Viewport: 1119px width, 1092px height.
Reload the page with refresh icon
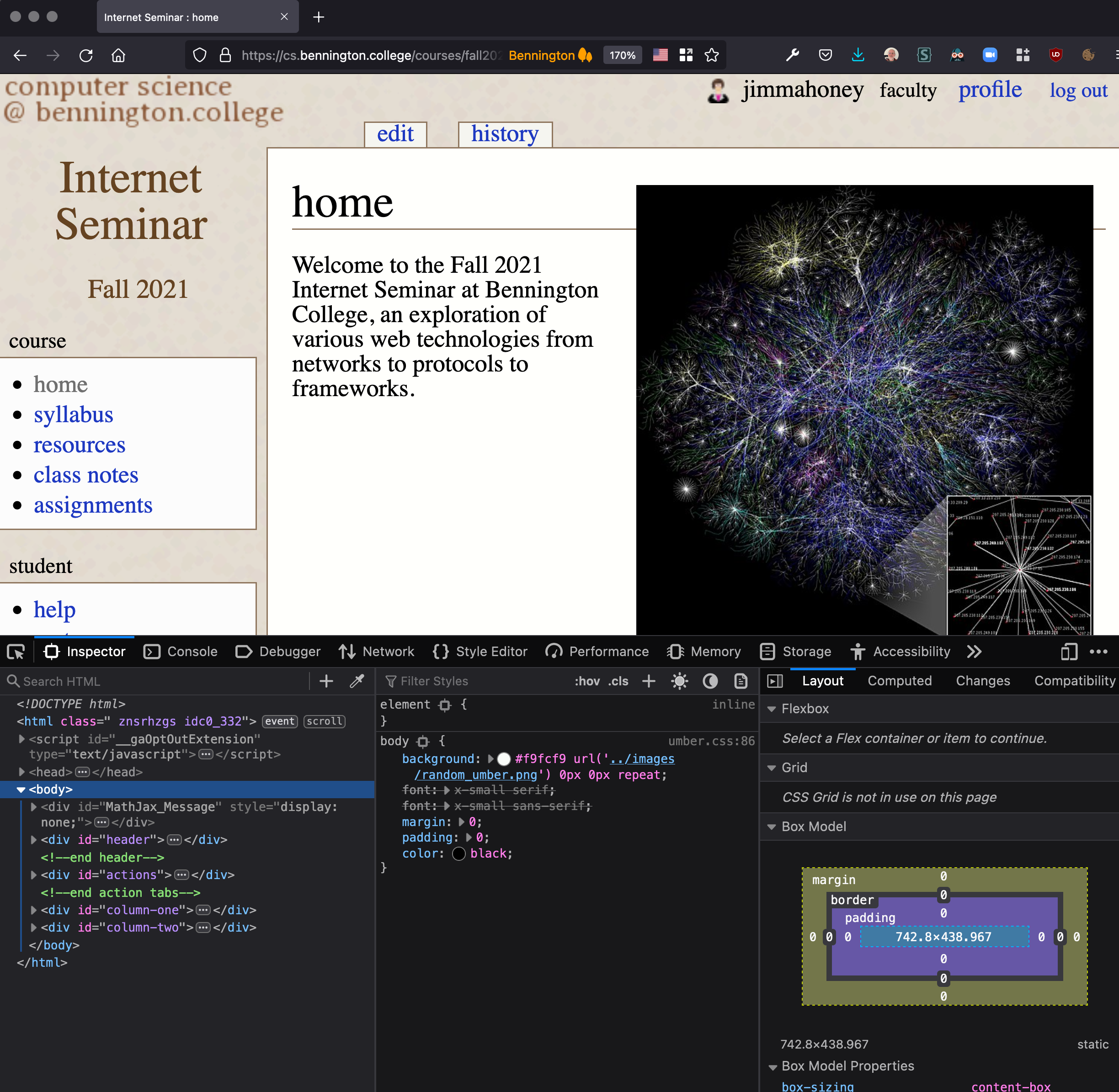click(86, 55)
